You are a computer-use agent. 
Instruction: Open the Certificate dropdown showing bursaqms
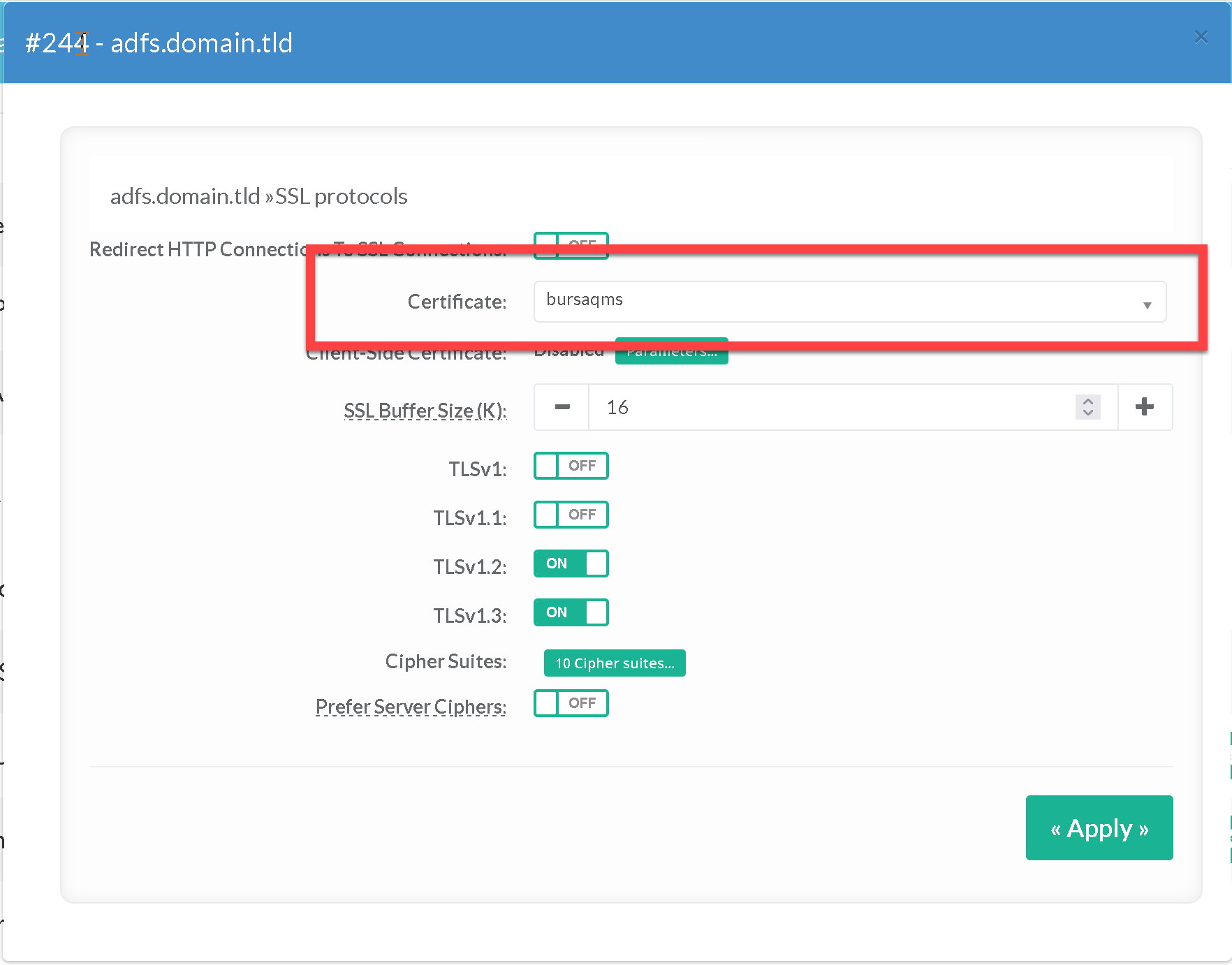coord(849,302)
